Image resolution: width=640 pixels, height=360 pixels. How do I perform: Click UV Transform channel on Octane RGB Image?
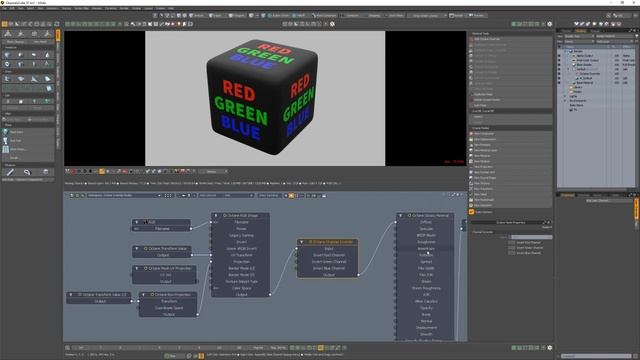coord(241,255)
